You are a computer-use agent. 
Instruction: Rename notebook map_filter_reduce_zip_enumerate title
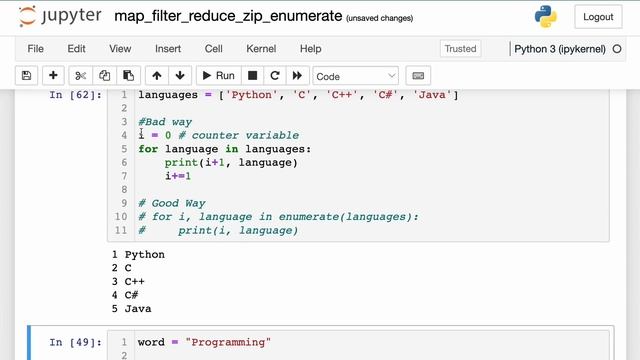[228, 16]
